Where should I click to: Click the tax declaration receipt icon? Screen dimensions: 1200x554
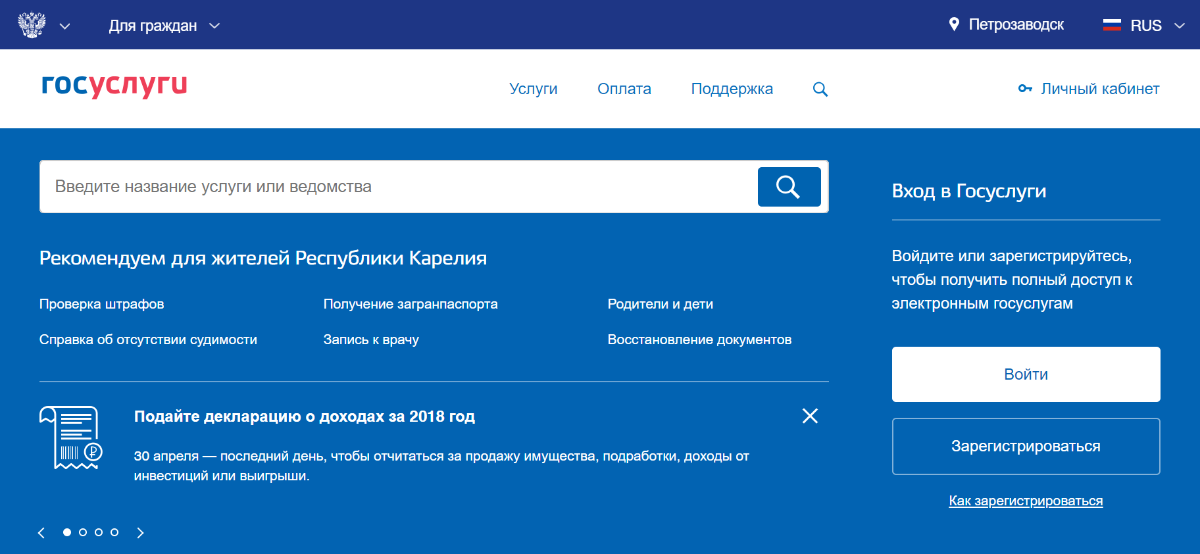coord(71,437)
